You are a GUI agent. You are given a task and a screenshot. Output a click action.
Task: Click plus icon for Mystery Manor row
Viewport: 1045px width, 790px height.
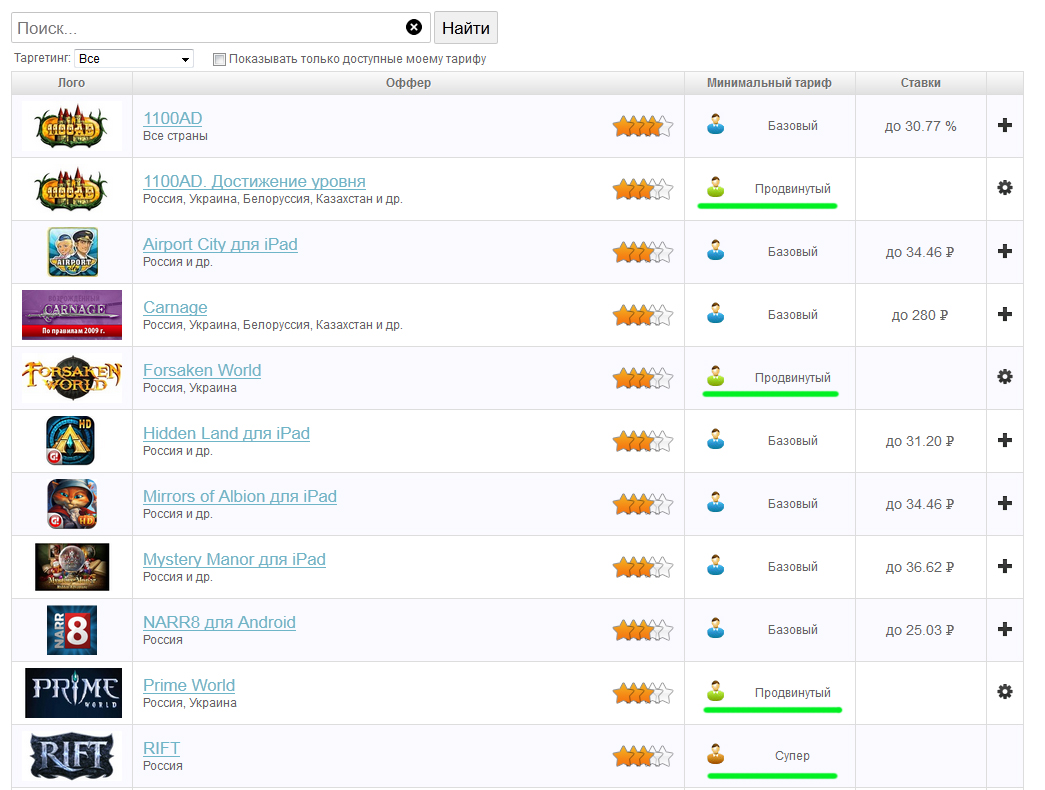tap(1005, 566)
